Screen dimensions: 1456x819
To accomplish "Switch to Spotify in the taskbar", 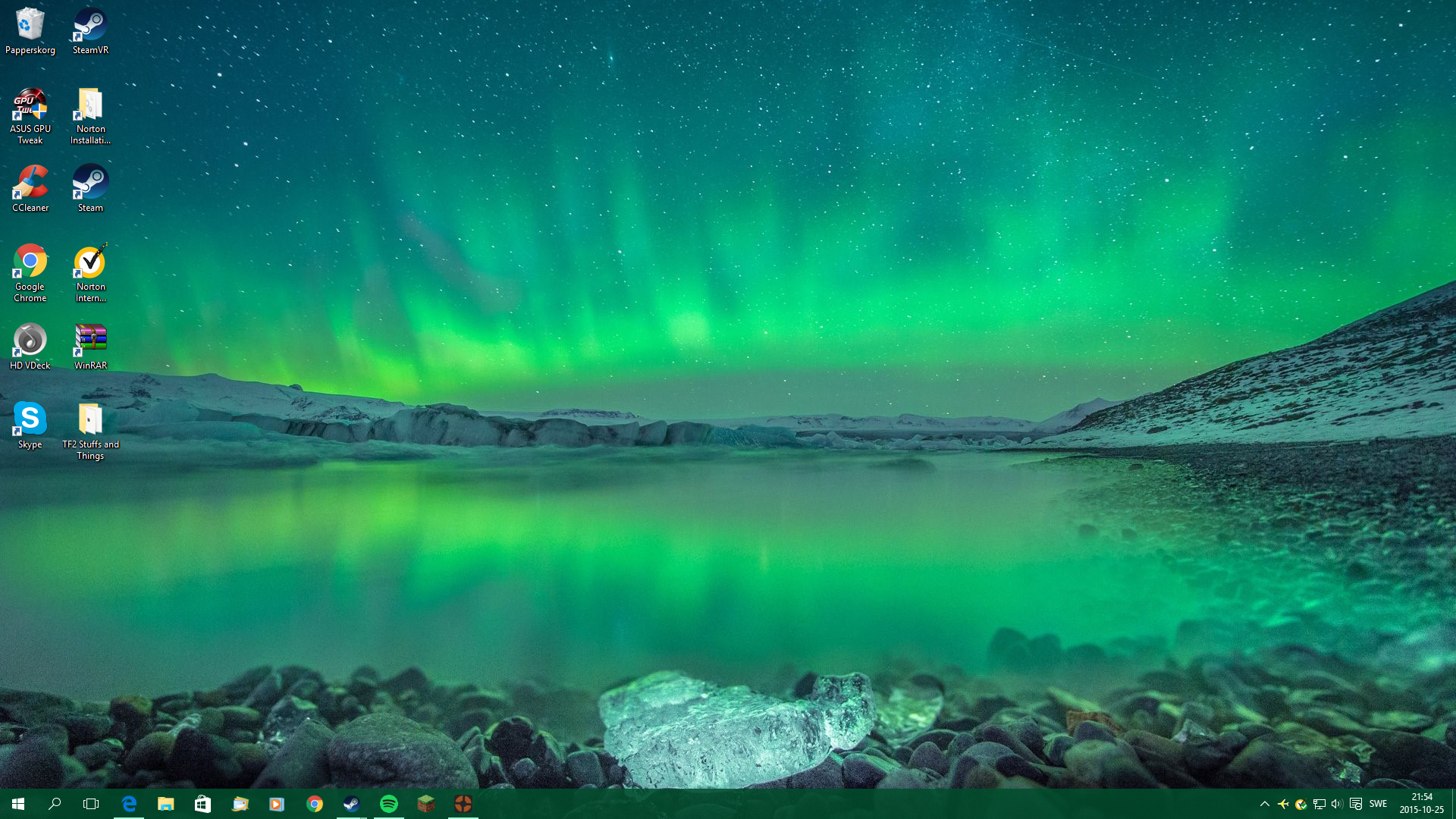I will [x=389, y=804].
